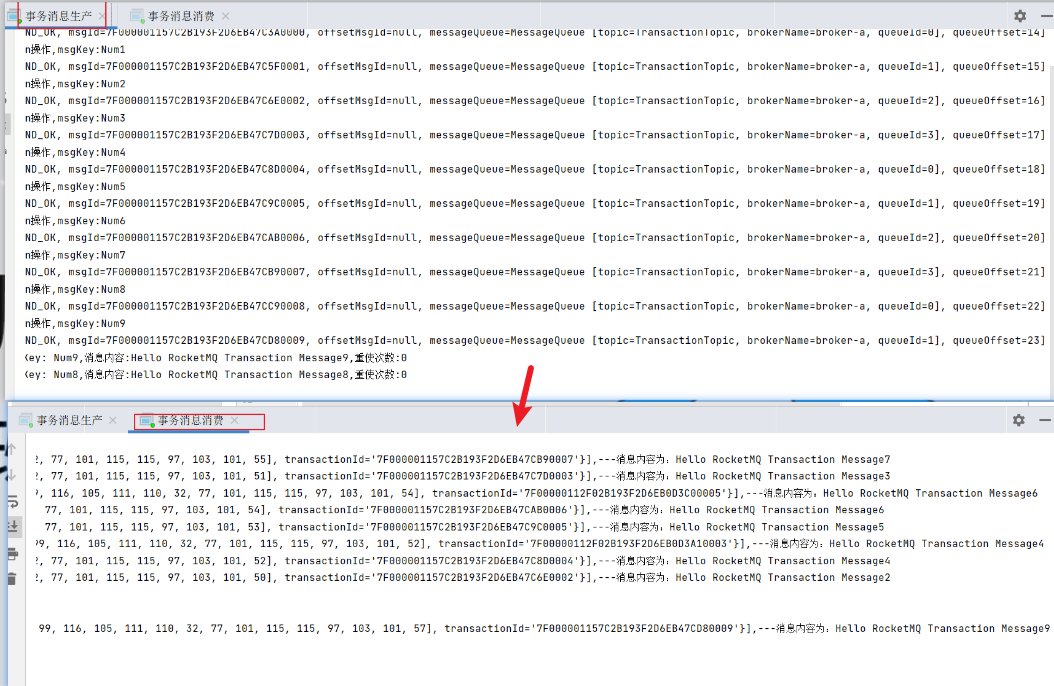This screenshot has width=1054, height=686.
Task: Select the 事务消息消费 tab in the top panel
Action: click(181, 16)
